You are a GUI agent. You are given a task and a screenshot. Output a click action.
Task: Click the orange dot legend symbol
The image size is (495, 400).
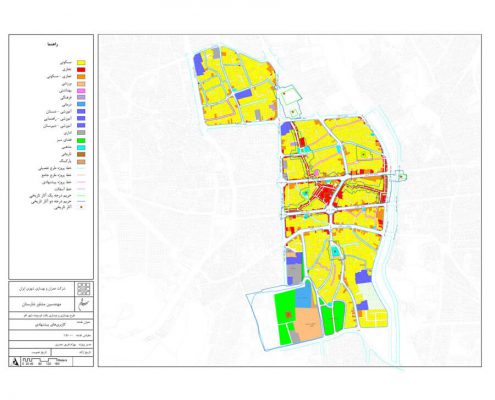[x=82, y=207]
